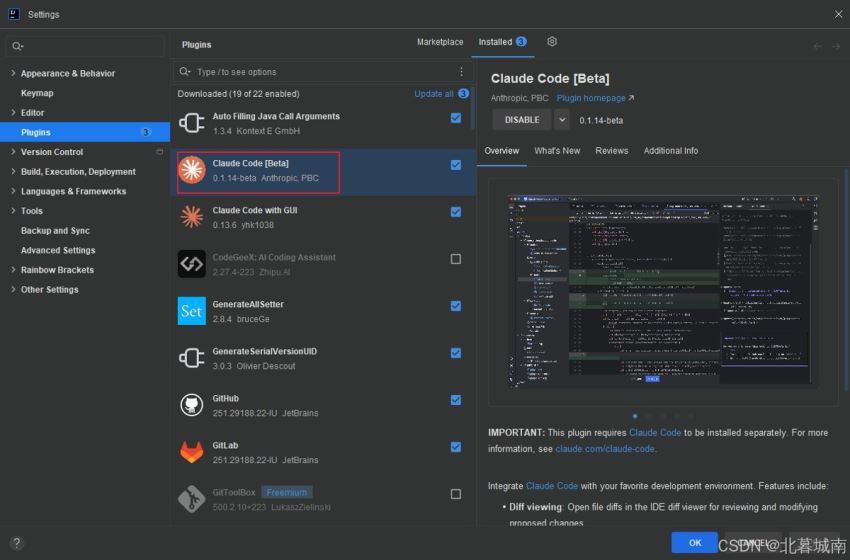Click the plugin search magnifier icon
850x560 pixels.
click(x=185, y=72)
